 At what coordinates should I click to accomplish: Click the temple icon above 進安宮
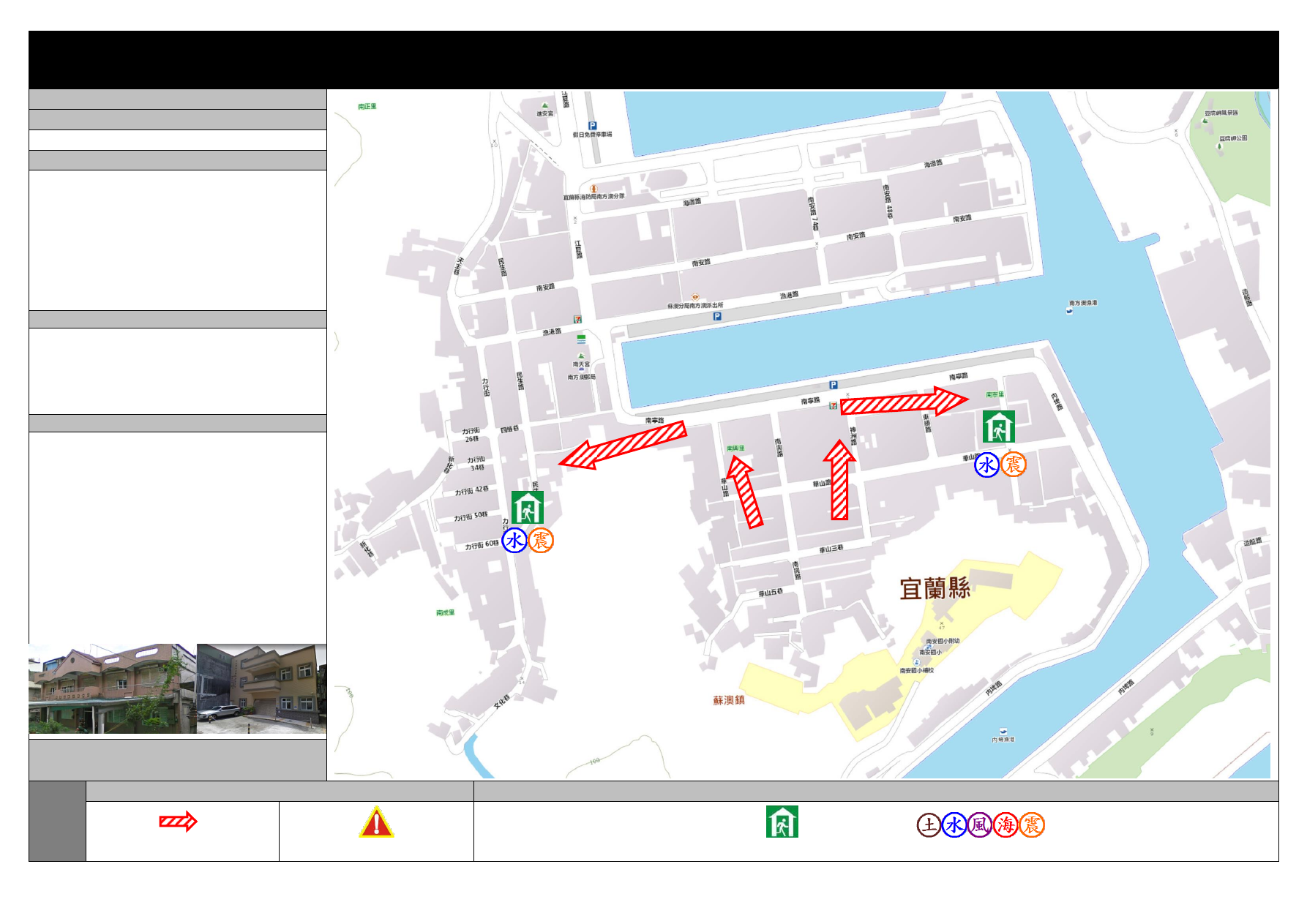(x=544, y=105)
